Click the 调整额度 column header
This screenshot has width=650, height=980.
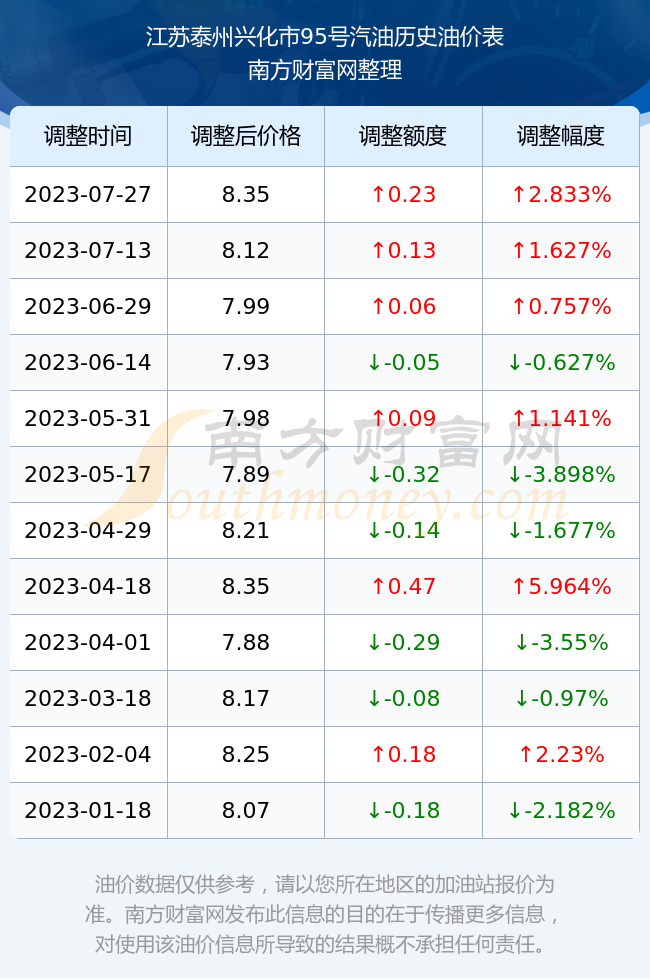tap(403, 136)
